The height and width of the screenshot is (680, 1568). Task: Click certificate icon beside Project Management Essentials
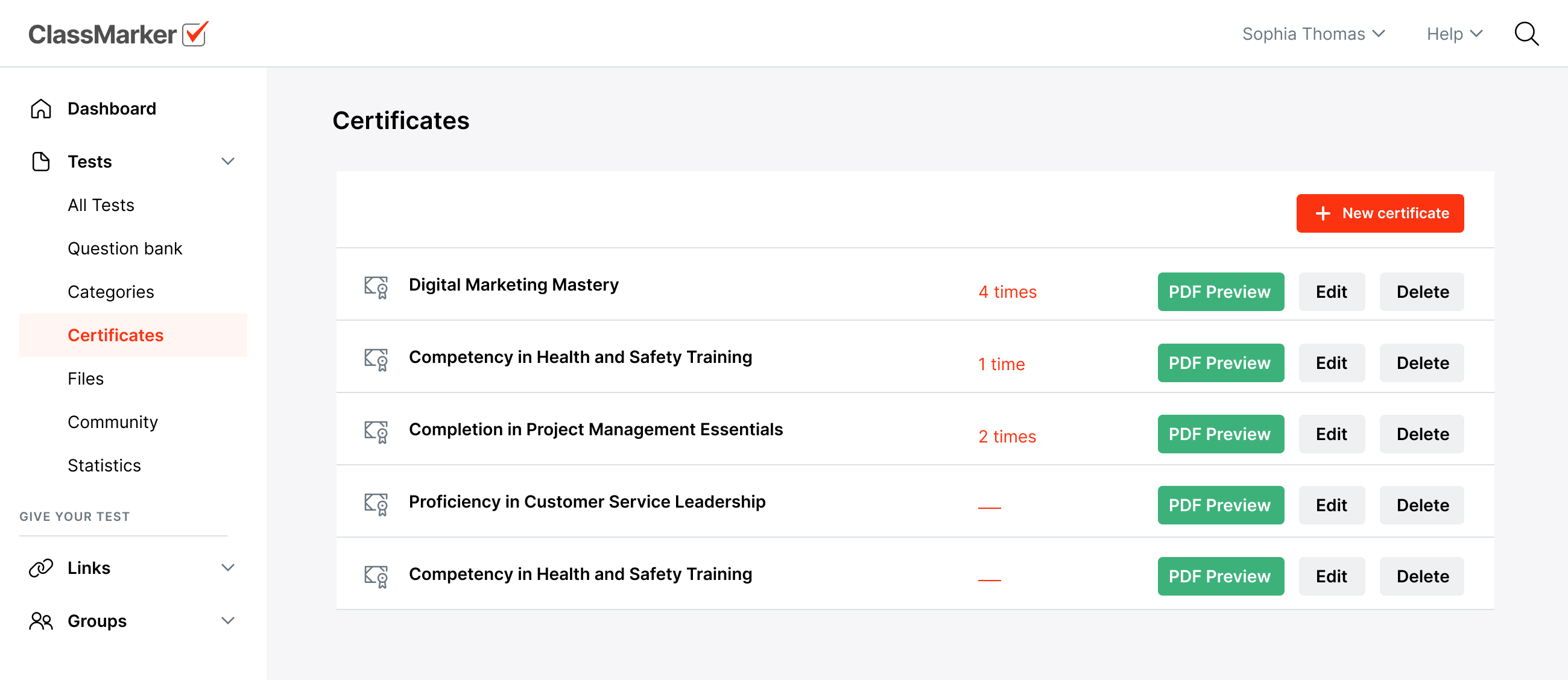coord(376,432)
